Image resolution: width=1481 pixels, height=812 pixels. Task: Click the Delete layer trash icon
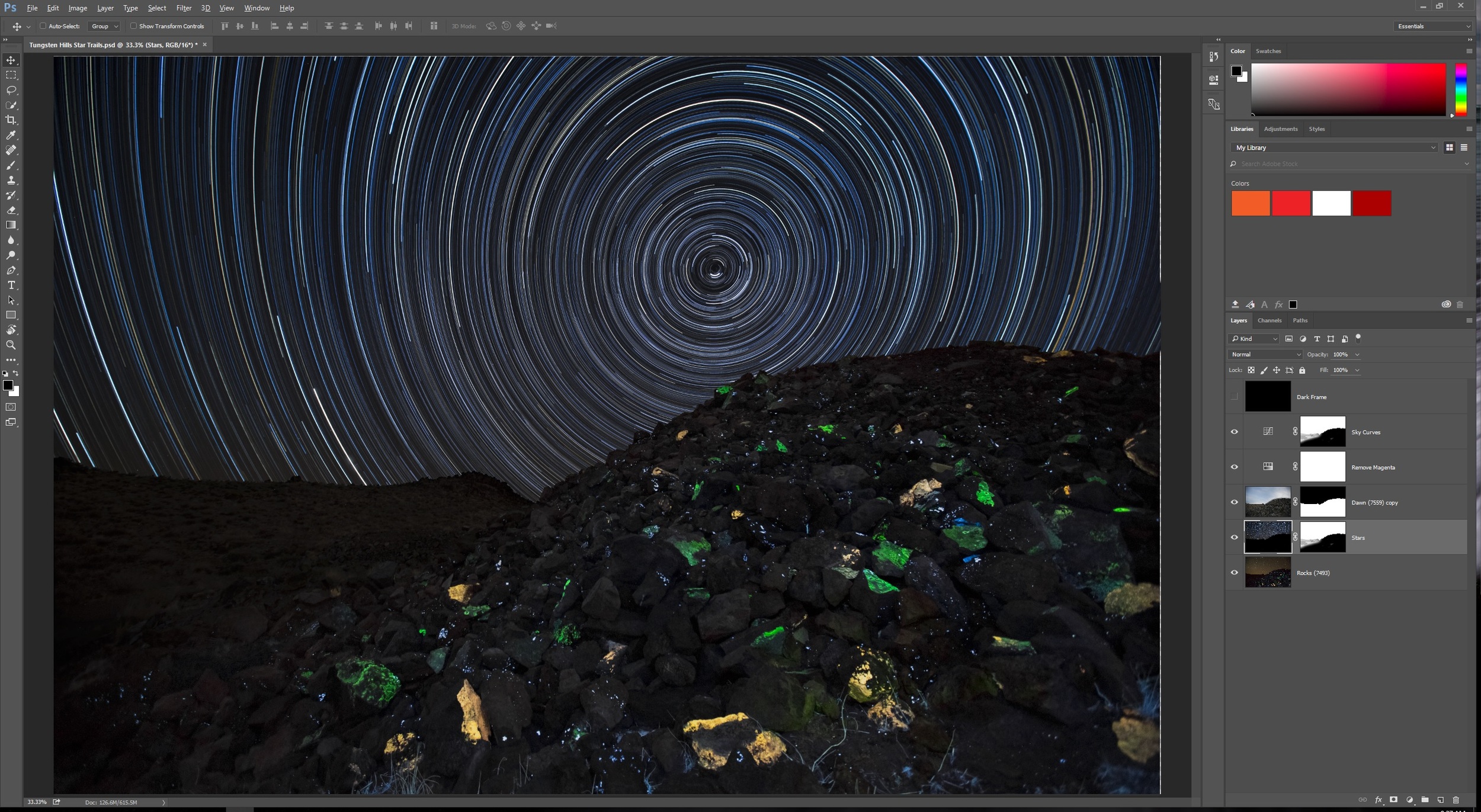tap(1456, 800)
